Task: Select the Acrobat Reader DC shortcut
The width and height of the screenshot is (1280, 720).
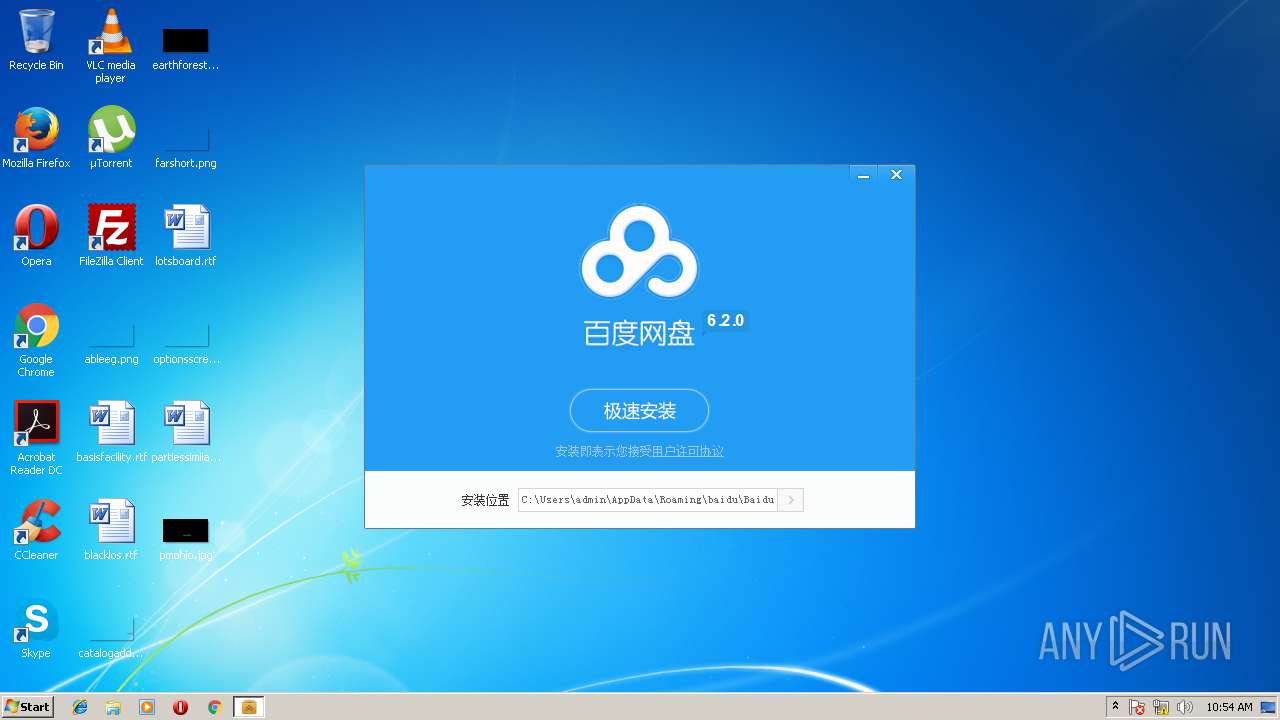Action: (x=36, y=438)
